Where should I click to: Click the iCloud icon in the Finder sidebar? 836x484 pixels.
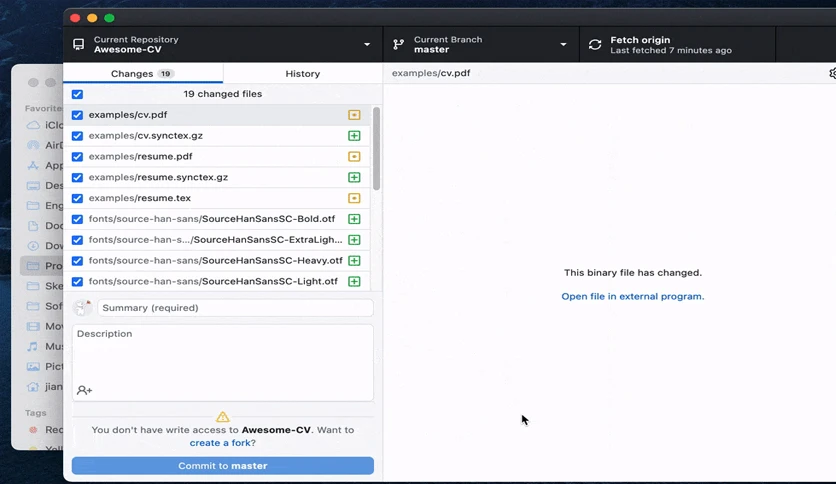click(x=33, y=125)
